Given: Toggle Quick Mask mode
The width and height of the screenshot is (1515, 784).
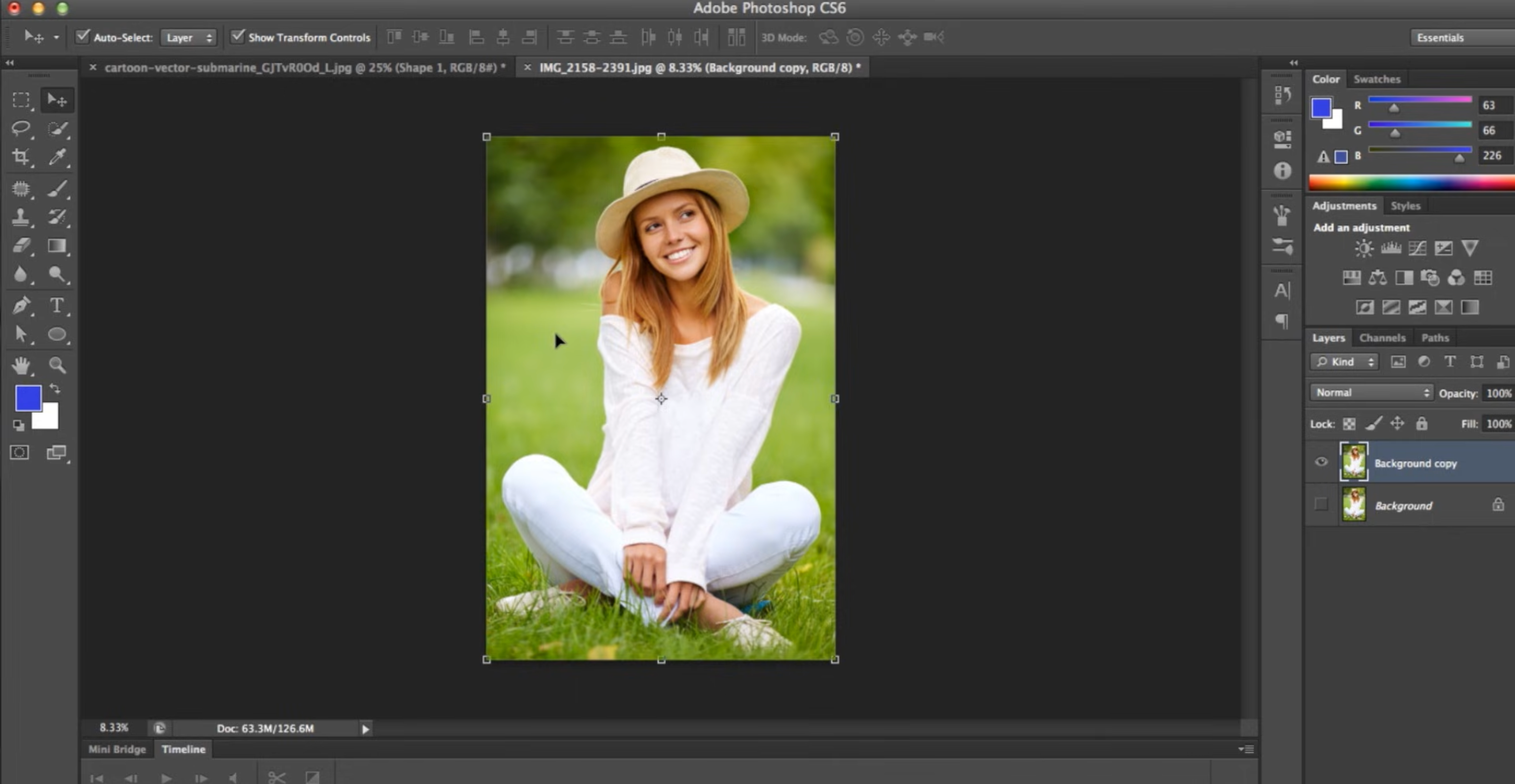Looking at the screenshot, I should click(x=19, y=452).
